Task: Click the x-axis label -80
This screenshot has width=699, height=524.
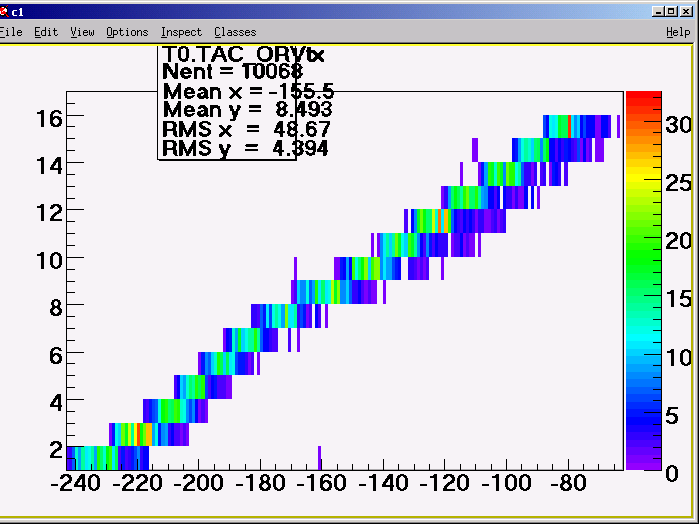Action: (568, 483)
